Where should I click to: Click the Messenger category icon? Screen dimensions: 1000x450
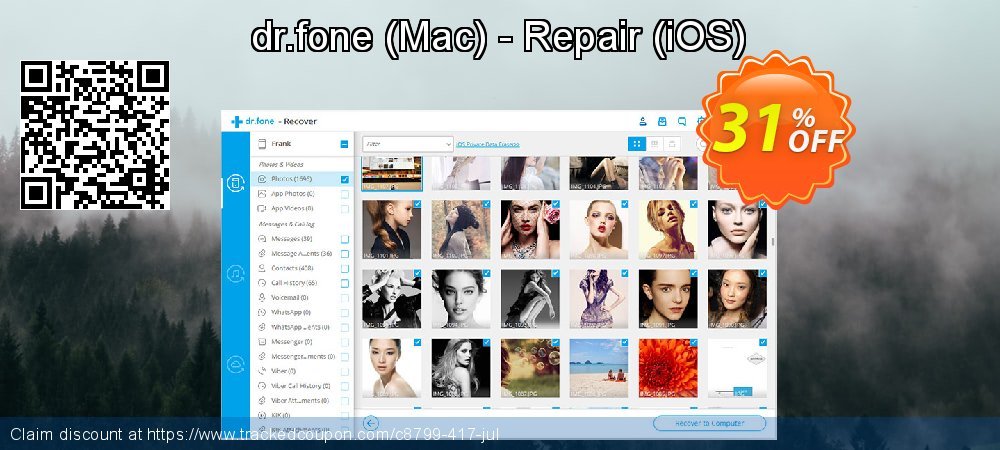tap(261, 342)
